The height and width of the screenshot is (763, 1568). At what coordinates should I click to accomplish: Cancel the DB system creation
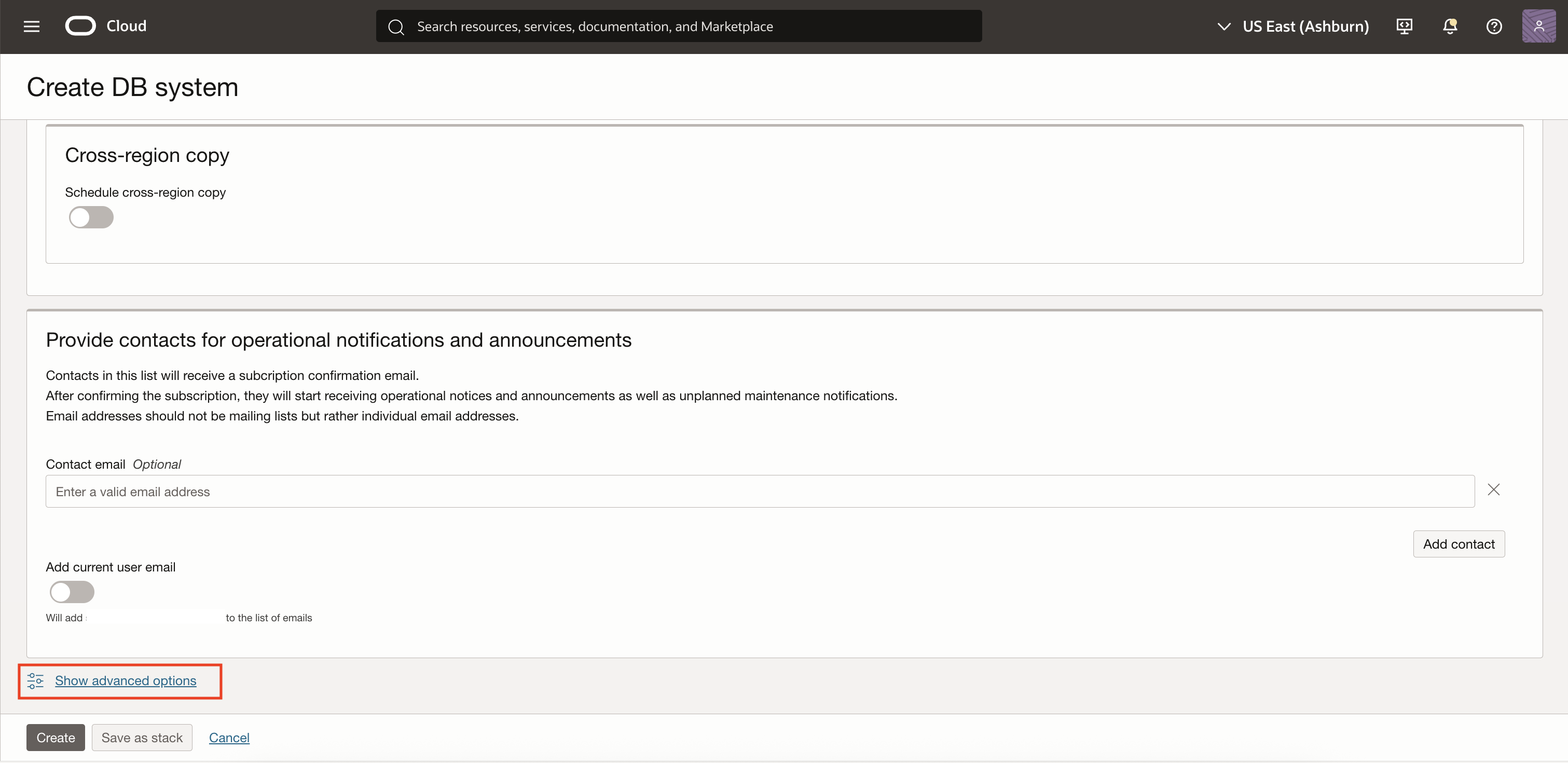coord(229,737)
